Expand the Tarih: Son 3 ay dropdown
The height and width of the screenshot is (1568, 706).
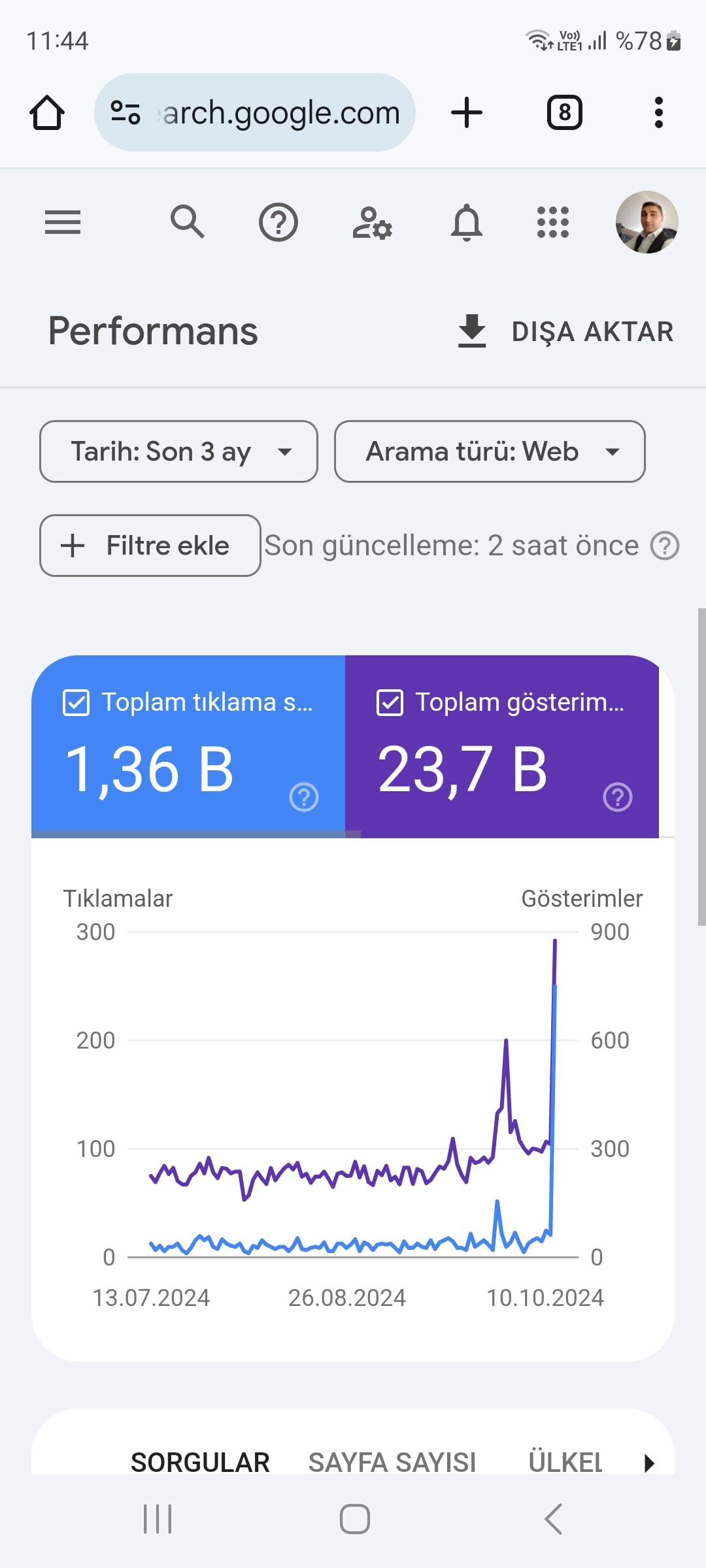(178, 451)
